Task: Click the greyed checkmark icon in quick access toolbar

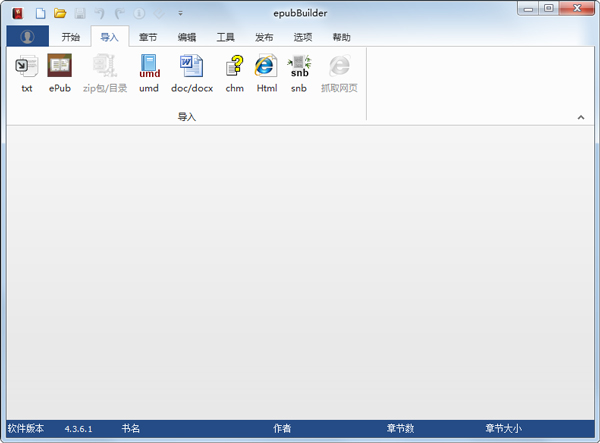Action: (159, 14)
